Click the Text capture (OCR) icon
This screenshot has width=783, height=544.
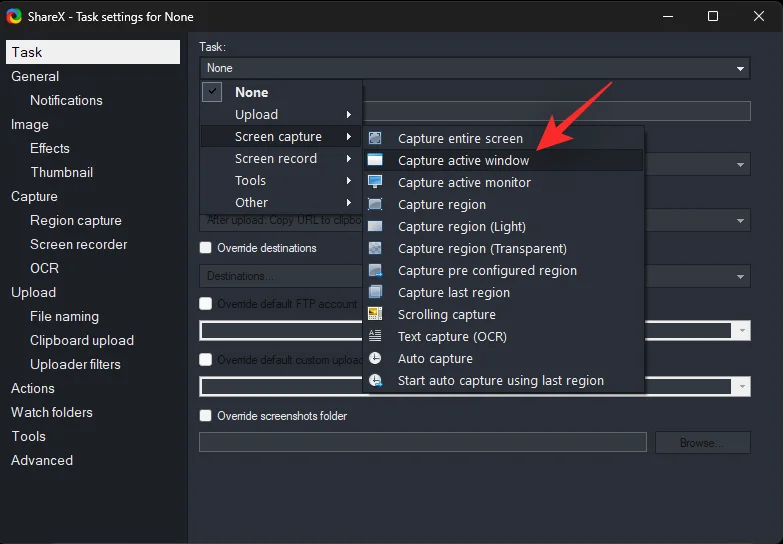[375, 337]
